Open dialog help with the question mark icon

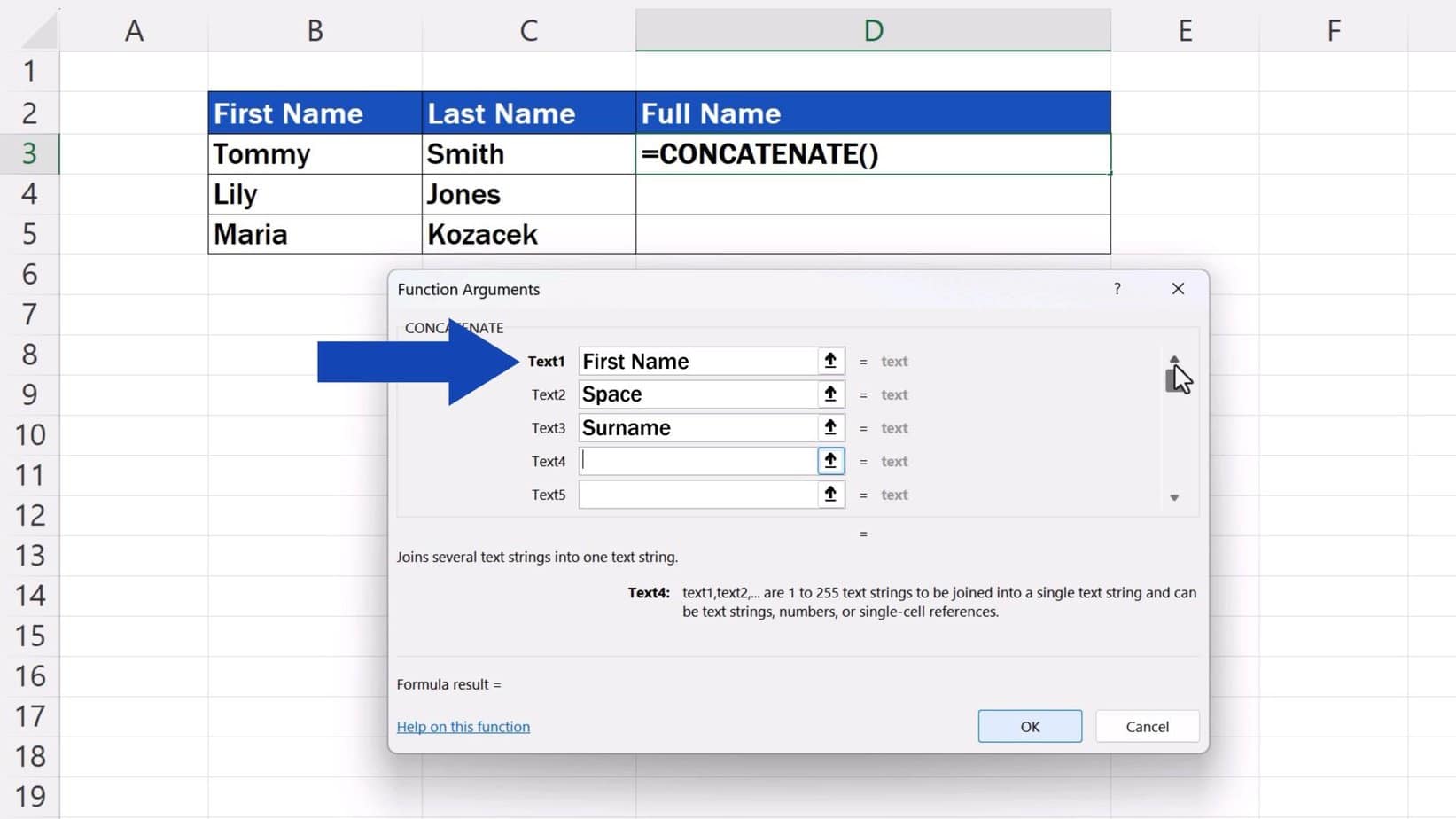pyautogui.click(x=1117, y=289)
